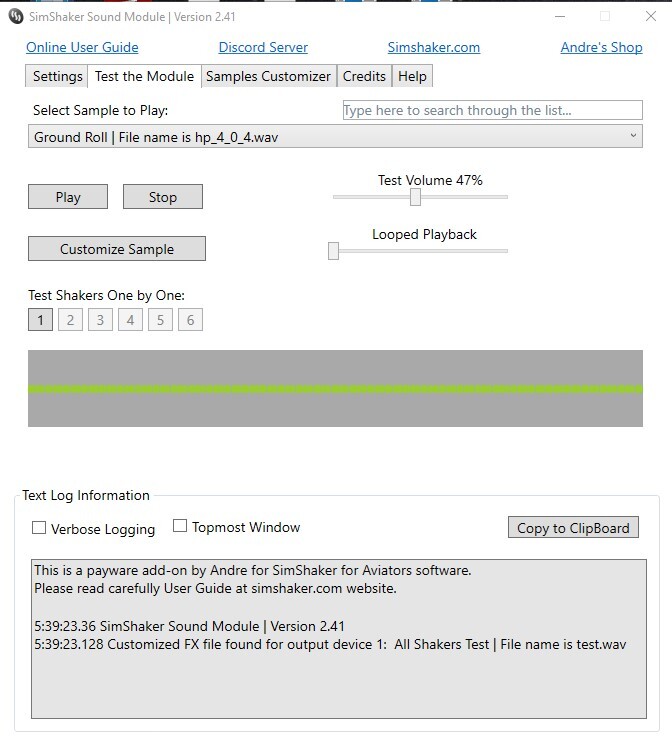
Task: Test shaker number 3
Action: click(x=100, y=320)
